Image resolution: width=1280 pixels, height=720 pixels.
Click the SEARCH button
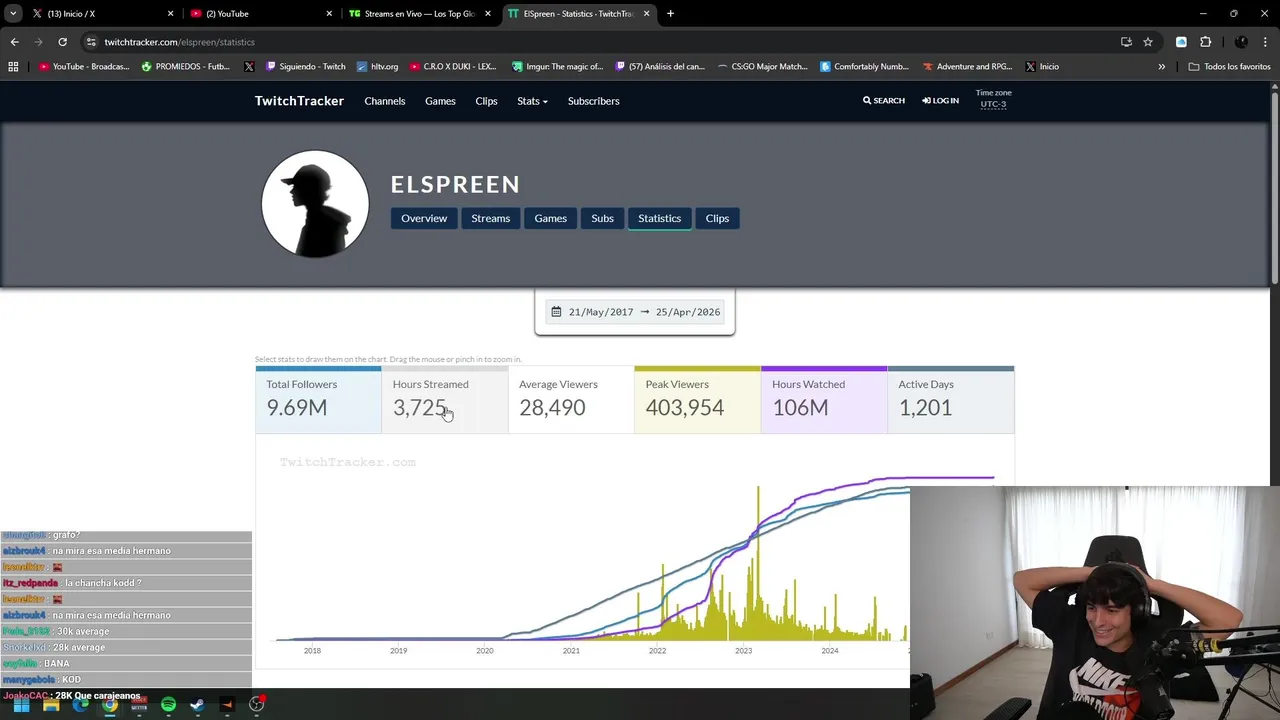pos(884,101)
